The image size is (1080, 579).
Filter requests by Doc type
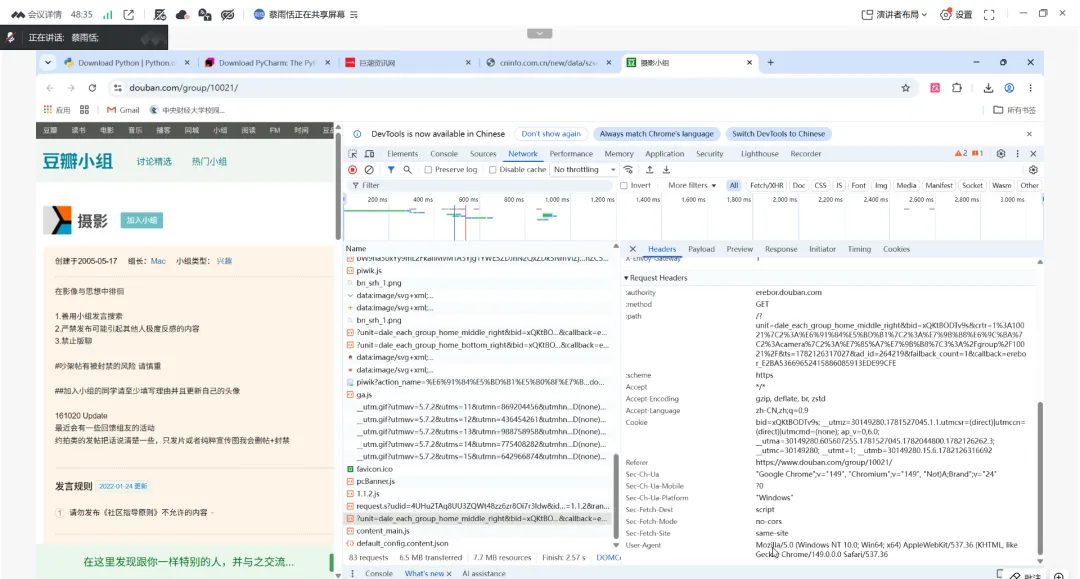click(x=798, y=185)
